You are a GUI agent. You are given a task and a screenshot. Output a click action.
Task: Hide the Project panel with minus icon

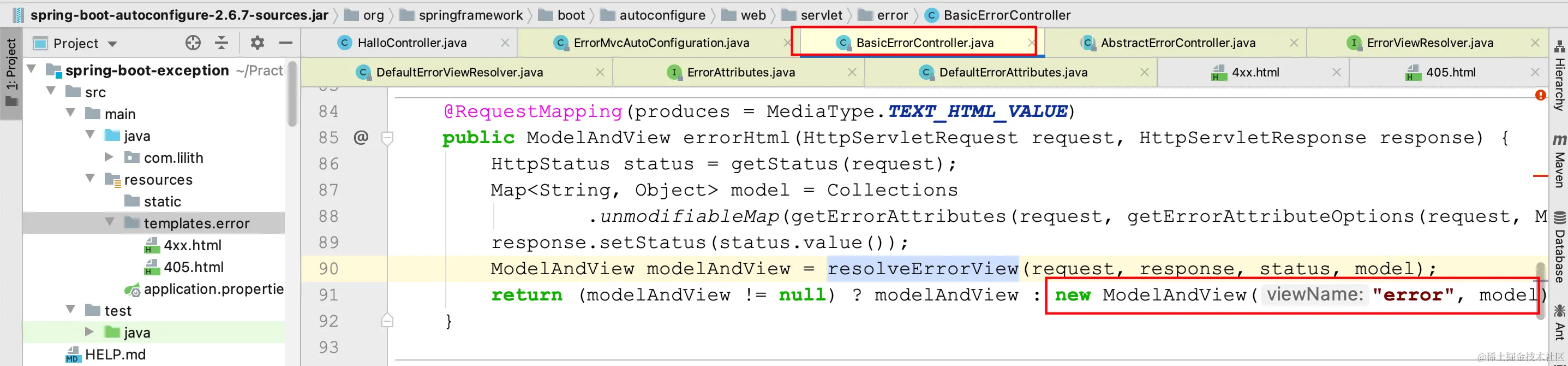coord(286,43)
